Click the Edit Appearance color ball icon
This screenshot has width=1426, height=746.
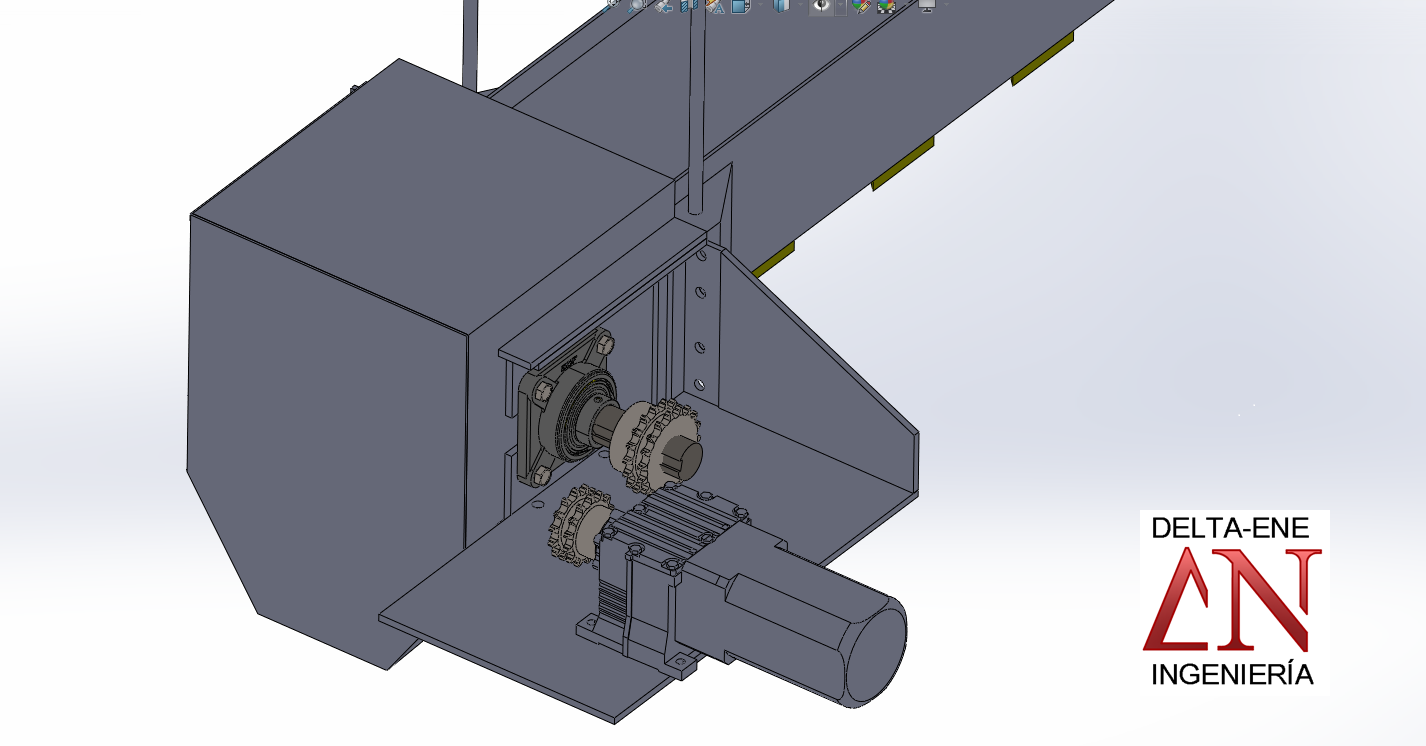coord(860,5)
